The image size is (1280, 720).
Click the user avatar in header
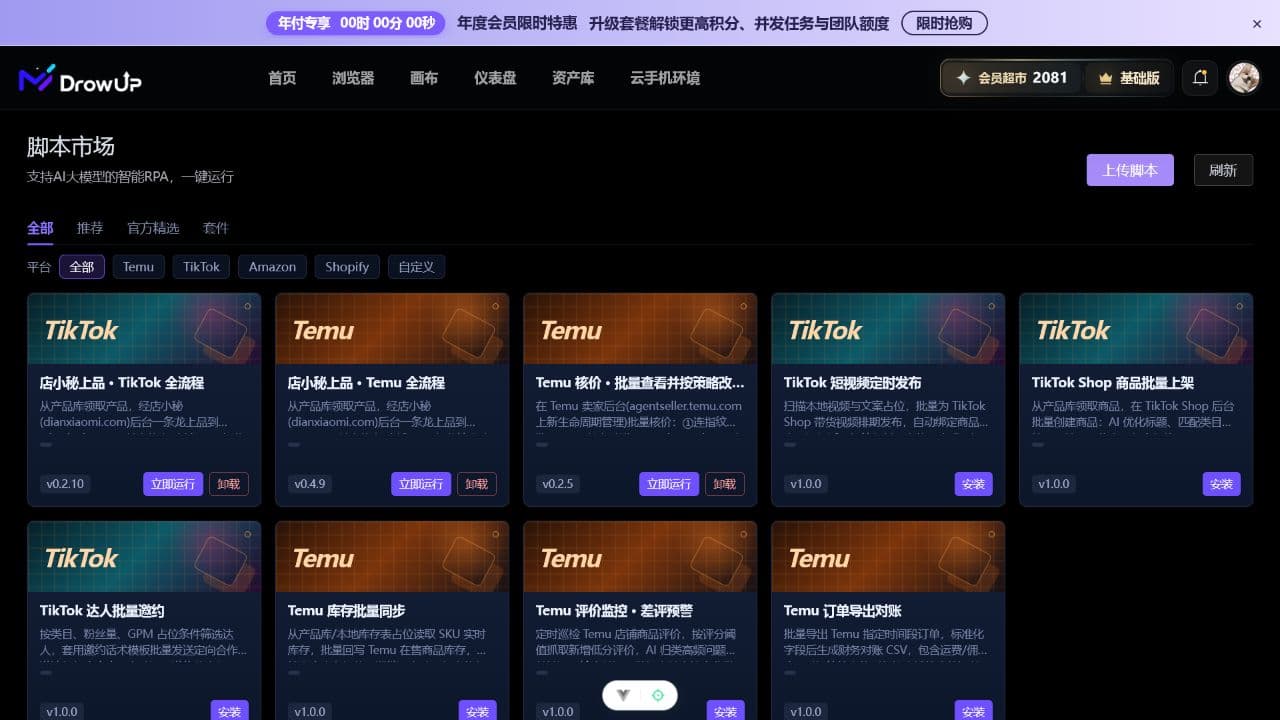pyautogui.click(x=1244, y=78)
